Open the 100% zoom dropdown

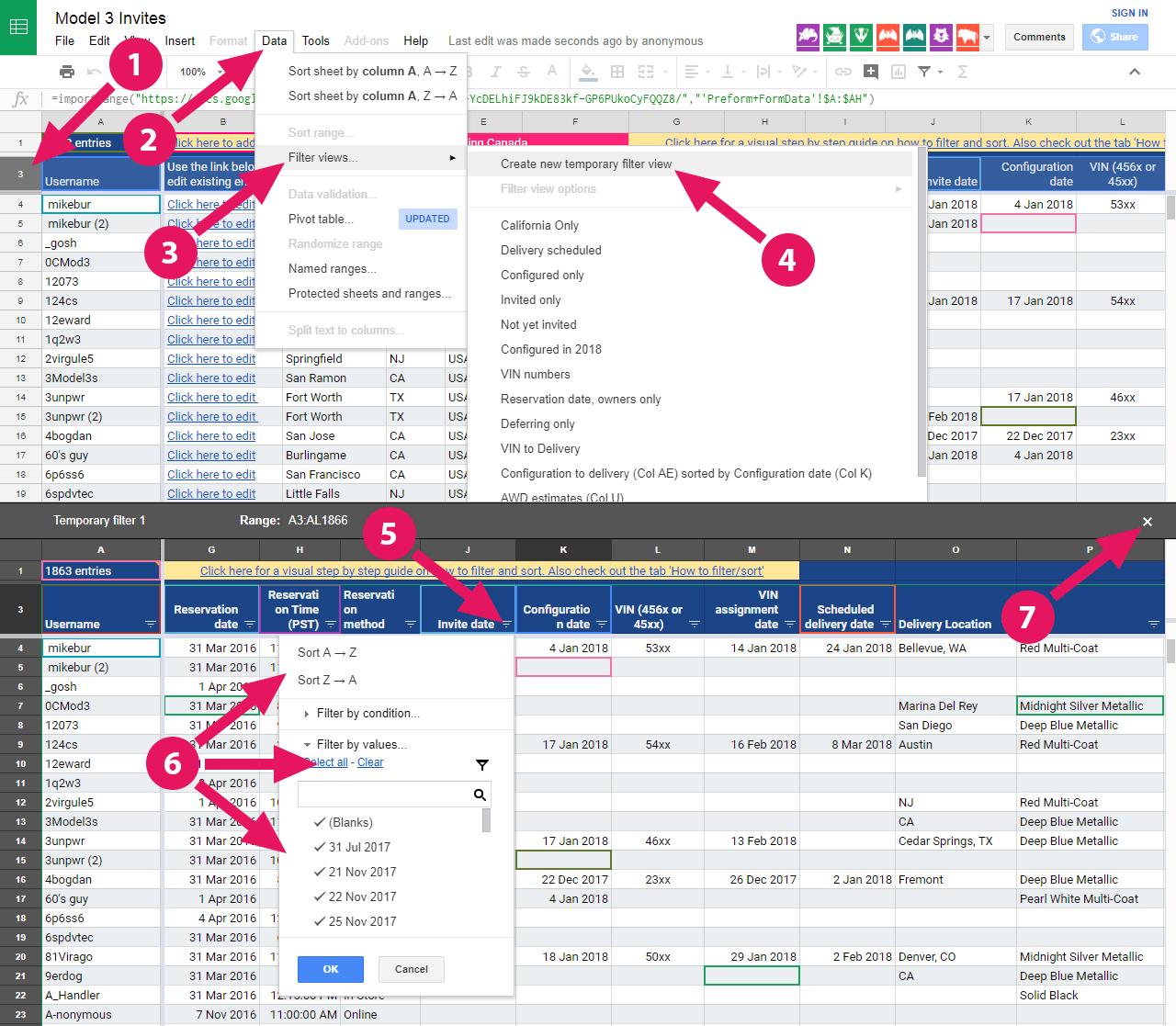200,72
